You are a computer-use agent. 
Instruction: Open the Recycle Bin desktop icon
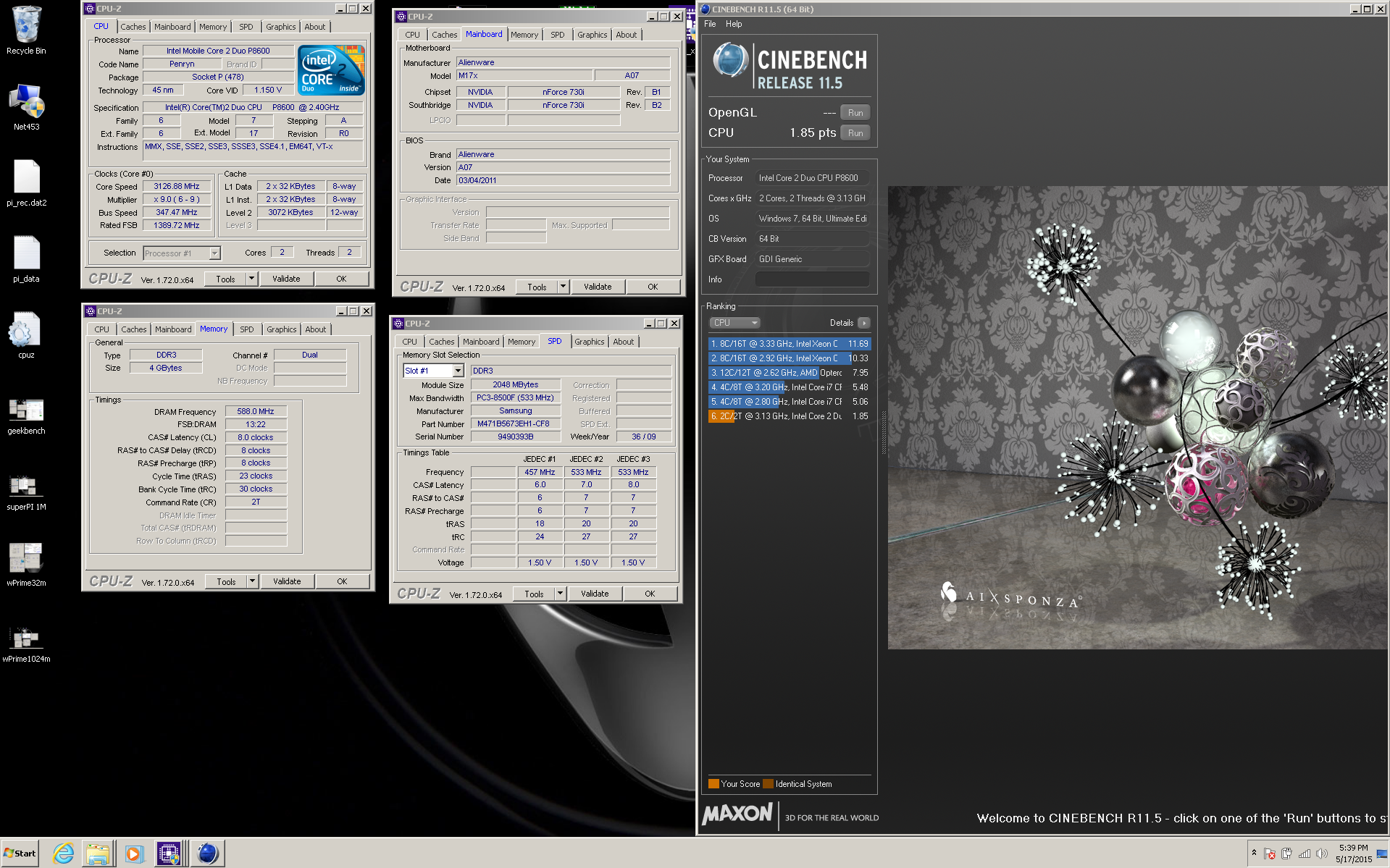click(x=26, y=30)
